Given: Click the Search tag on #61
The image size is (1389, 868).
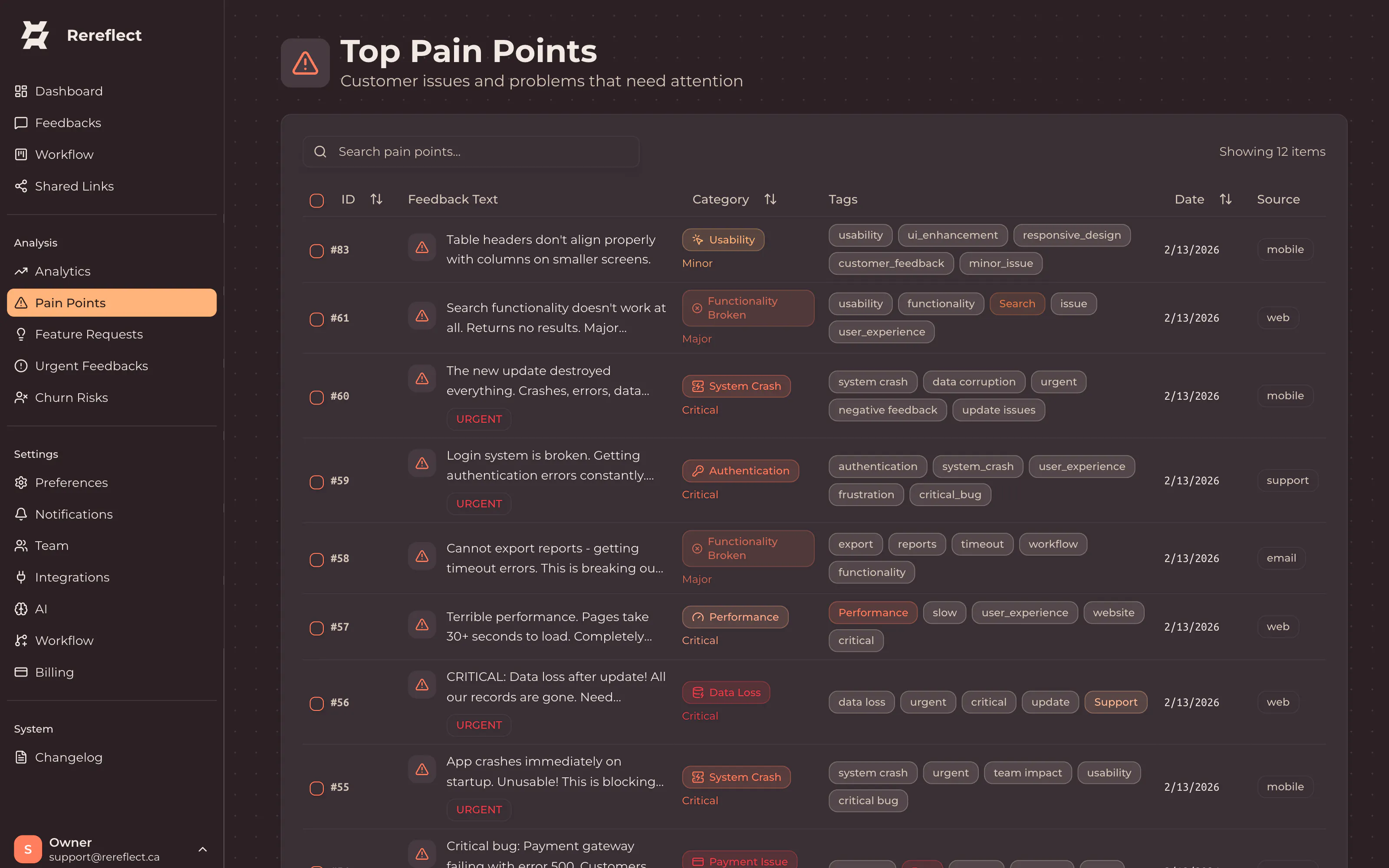Looking at the screenshot, I should pyautogui.click(x=1017, y=304).
